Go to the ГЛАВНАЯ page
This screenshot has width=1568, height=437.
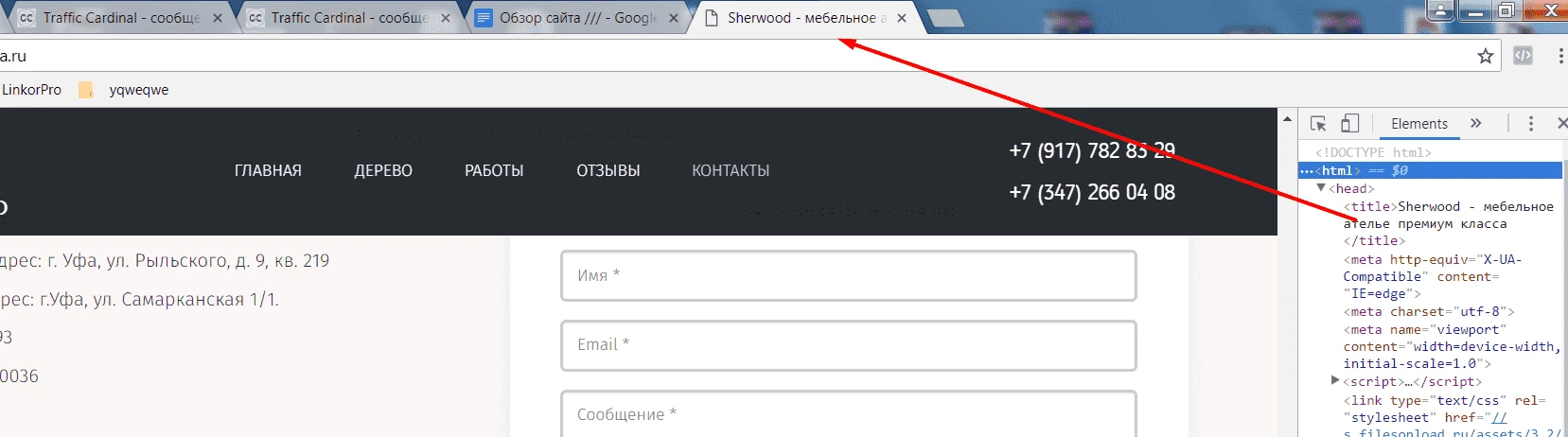(268, 170)
